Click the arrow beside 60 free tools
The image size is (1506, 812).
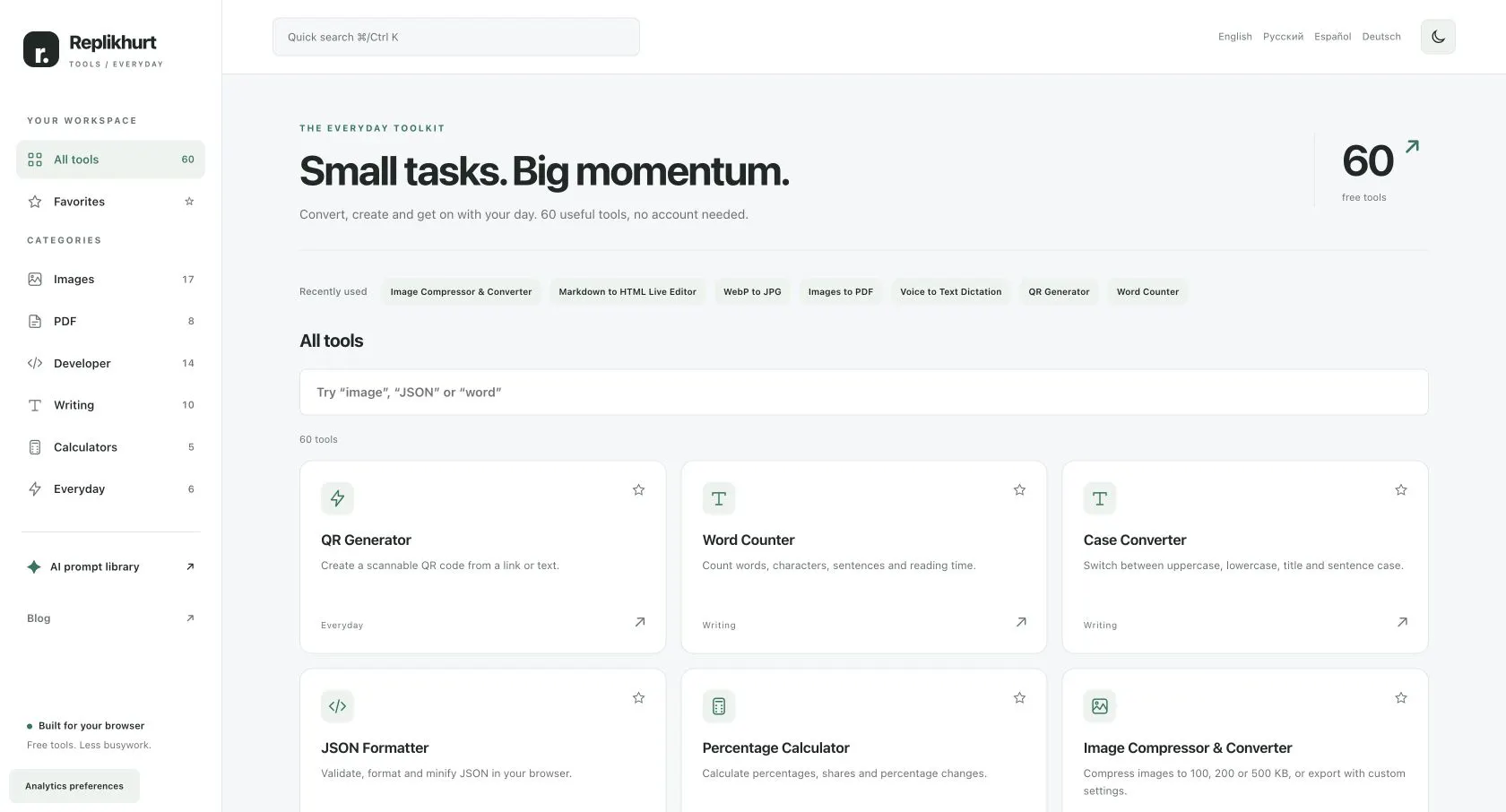click(1413, 146)
